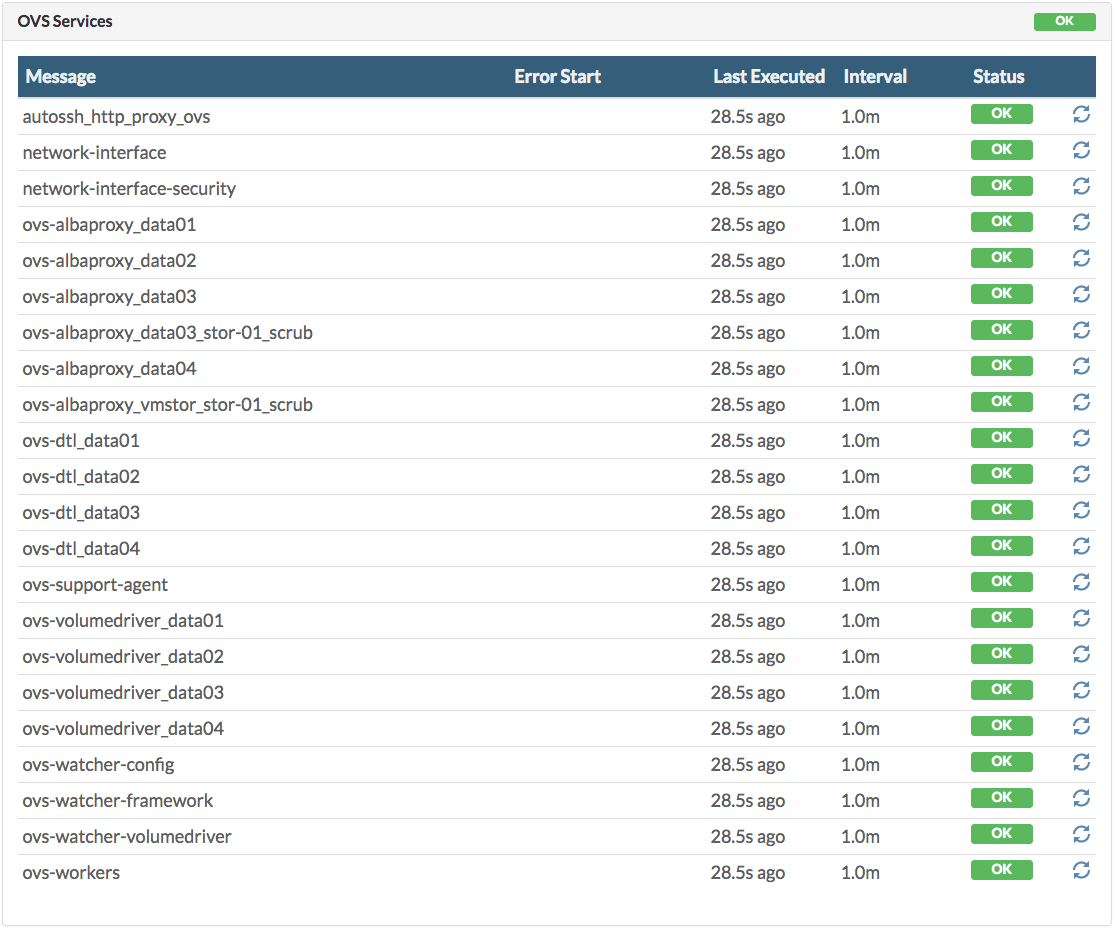Refresh the autossh_http_proxy_ovs service check

1080,114
